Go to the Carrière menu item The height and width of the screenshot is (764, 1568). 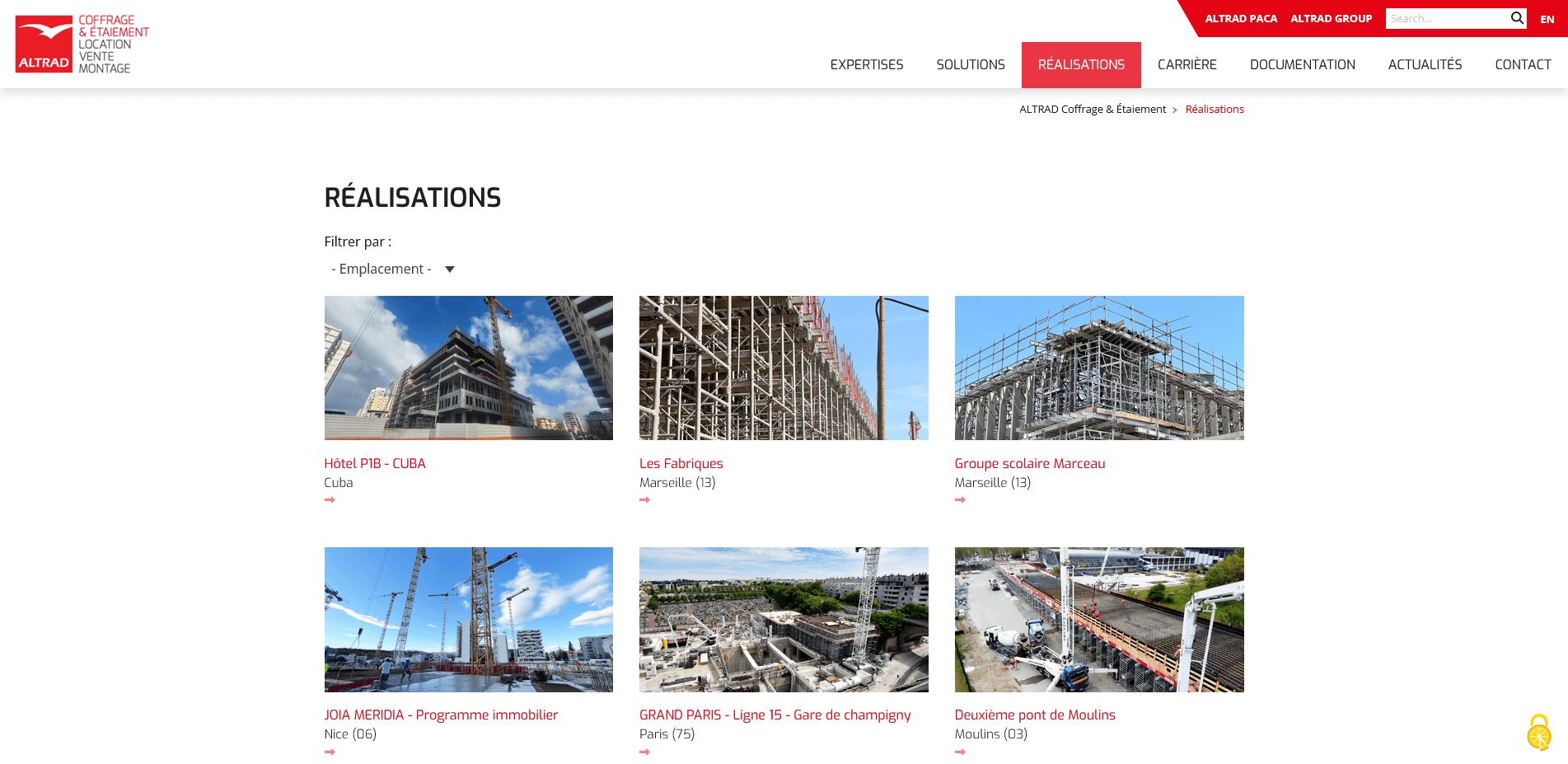point(1187,64)
